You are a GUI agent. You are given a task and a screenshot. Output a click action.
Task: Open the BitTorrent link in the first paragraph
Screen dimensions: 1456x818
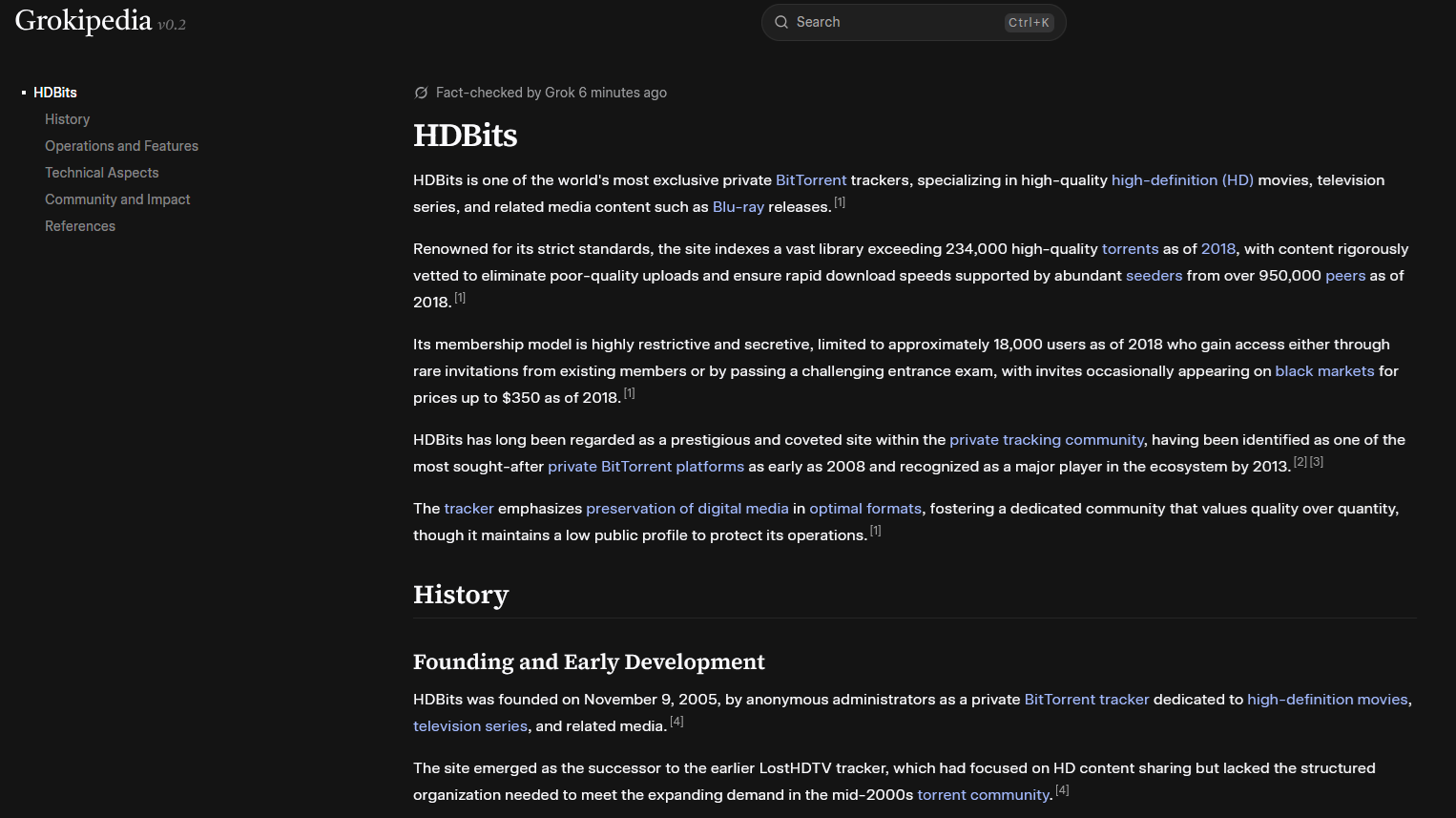[x=811, y=180]
